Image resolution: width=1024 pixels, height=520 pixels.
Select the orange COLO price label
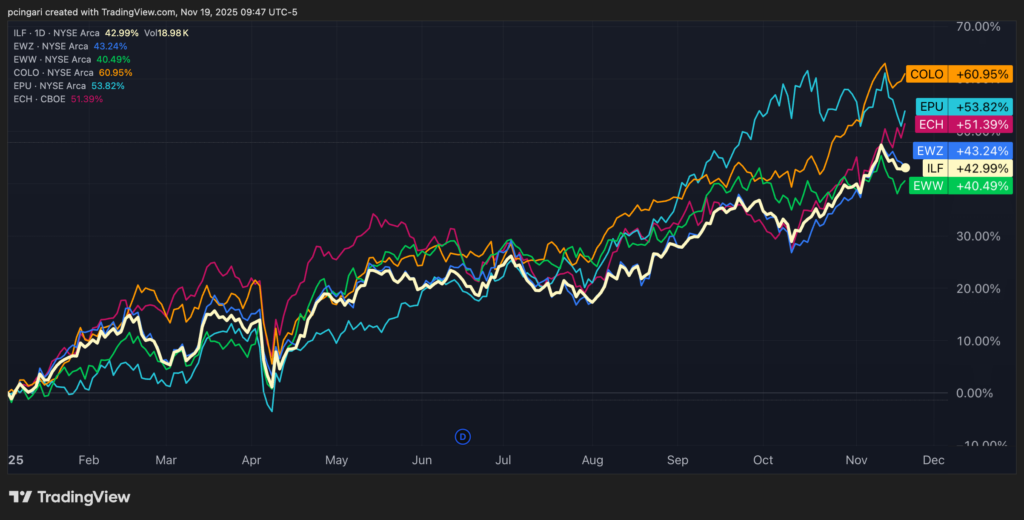[x=959, y=74]
